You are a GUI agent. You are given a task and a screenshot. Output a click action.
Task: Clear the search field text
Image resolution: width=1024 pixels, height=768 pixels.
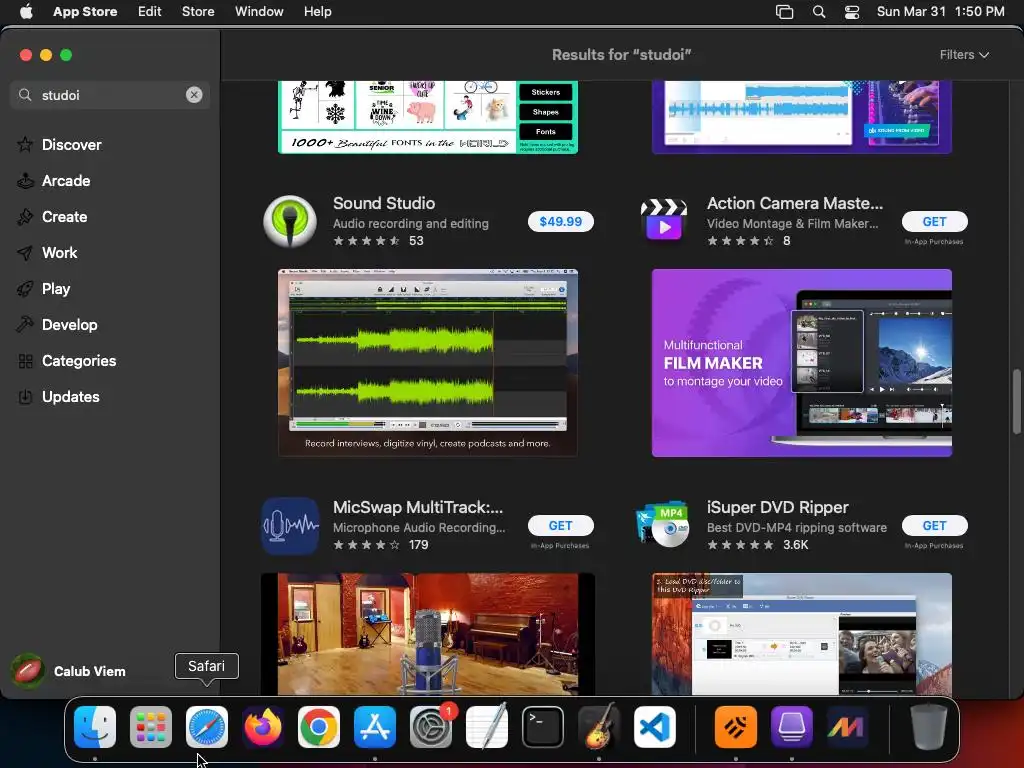tap(194, 95)
